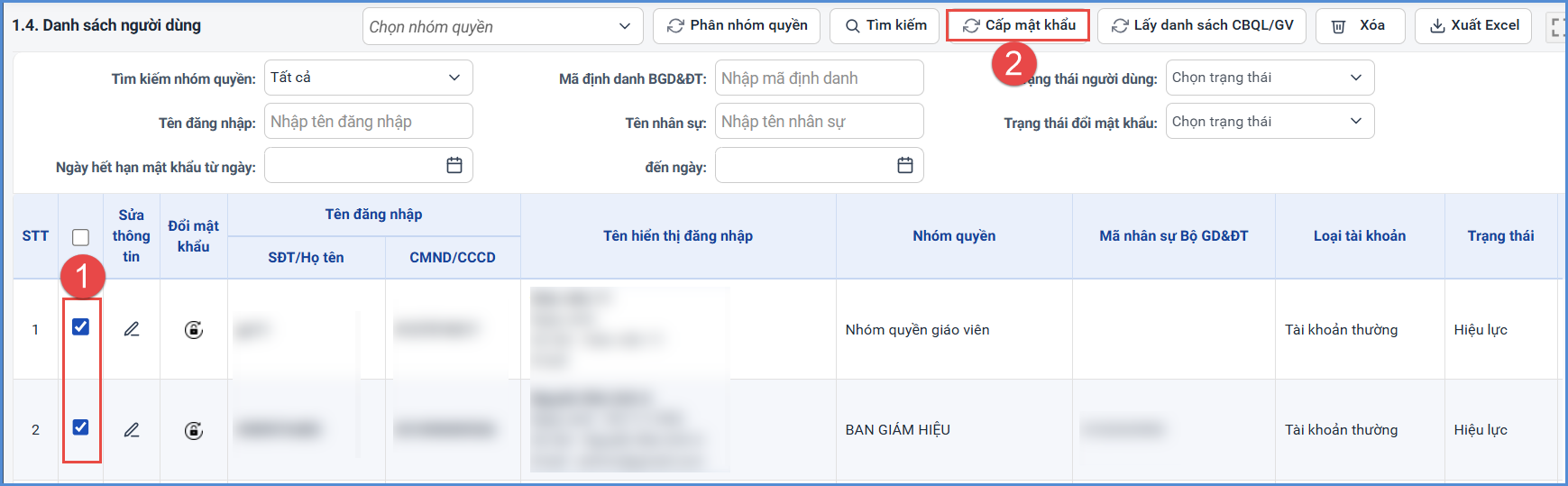Focus 'Nhập tên nhân sự' input field
The height and width of the screenshot is (486, 1568).
(x=820, y=121)
